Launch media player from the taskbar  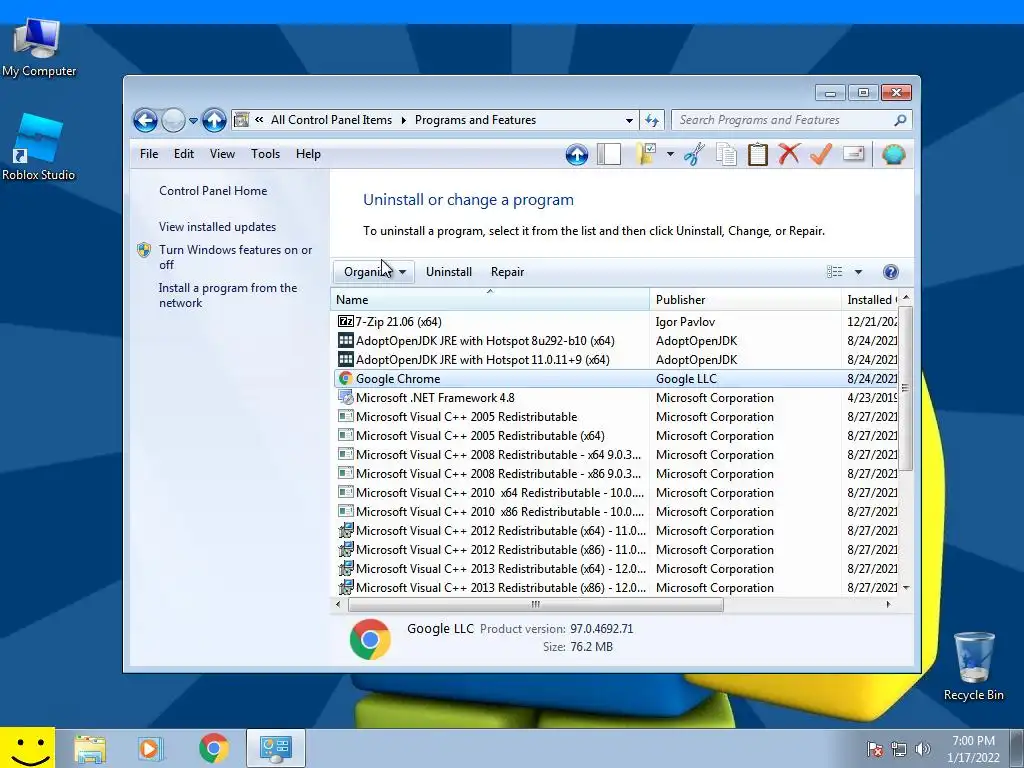point(150,748)
